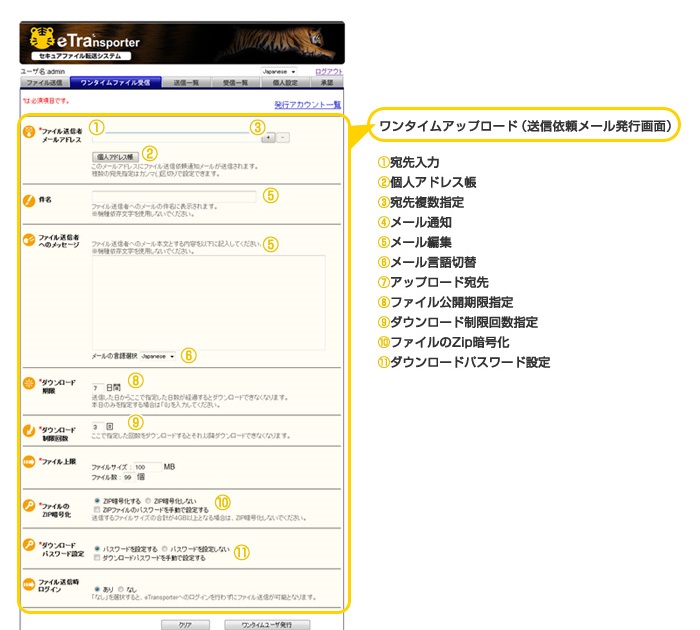The image size is (700, 630).
Task: Click the ワンタイムユーザ発行 button
Action: pyautogui.click(x=268, y=623)
